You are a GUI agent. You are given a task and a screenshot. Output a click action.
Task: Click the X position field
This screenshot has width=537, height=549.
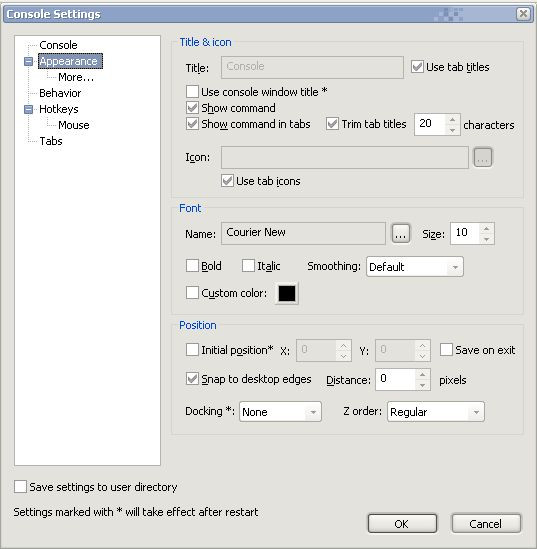tap(316, 350)
